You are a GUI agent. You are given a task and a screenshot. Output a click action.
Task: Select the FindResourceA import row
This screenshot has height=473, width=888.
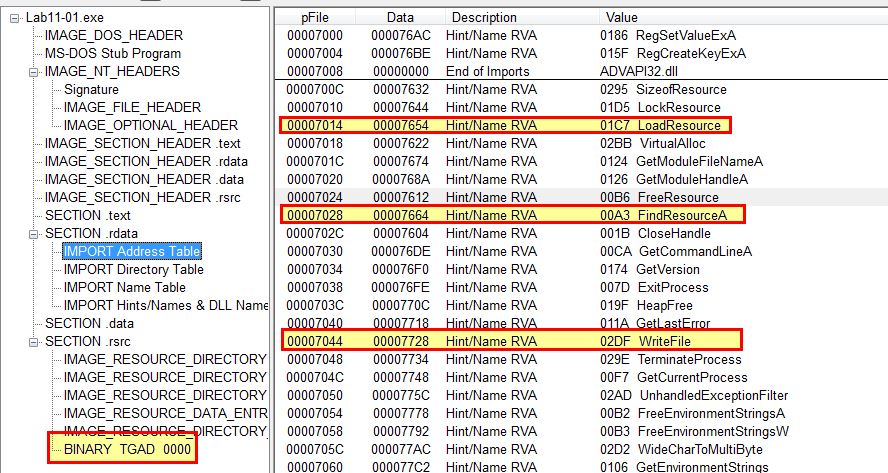point(513,215)
